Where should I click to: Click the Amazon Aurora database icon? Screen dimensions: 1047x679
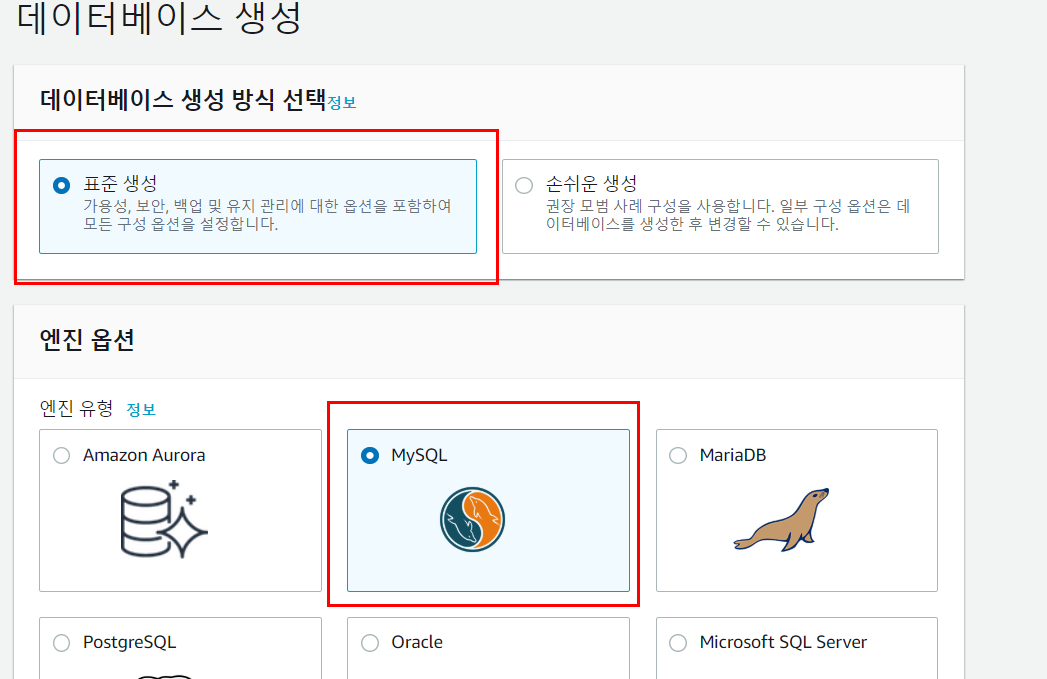click(x=164, y=519)
